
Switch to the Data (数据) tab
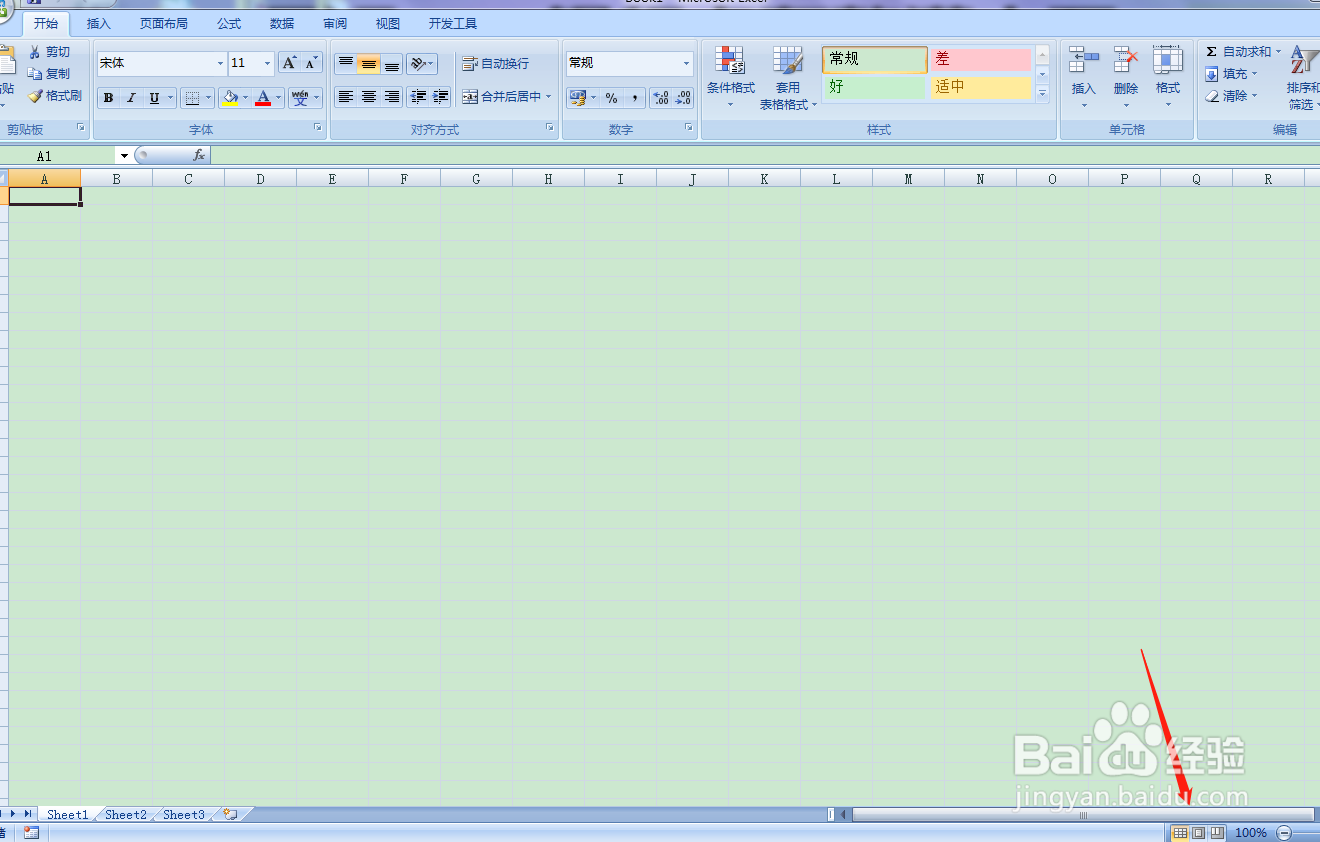[282, 24]
